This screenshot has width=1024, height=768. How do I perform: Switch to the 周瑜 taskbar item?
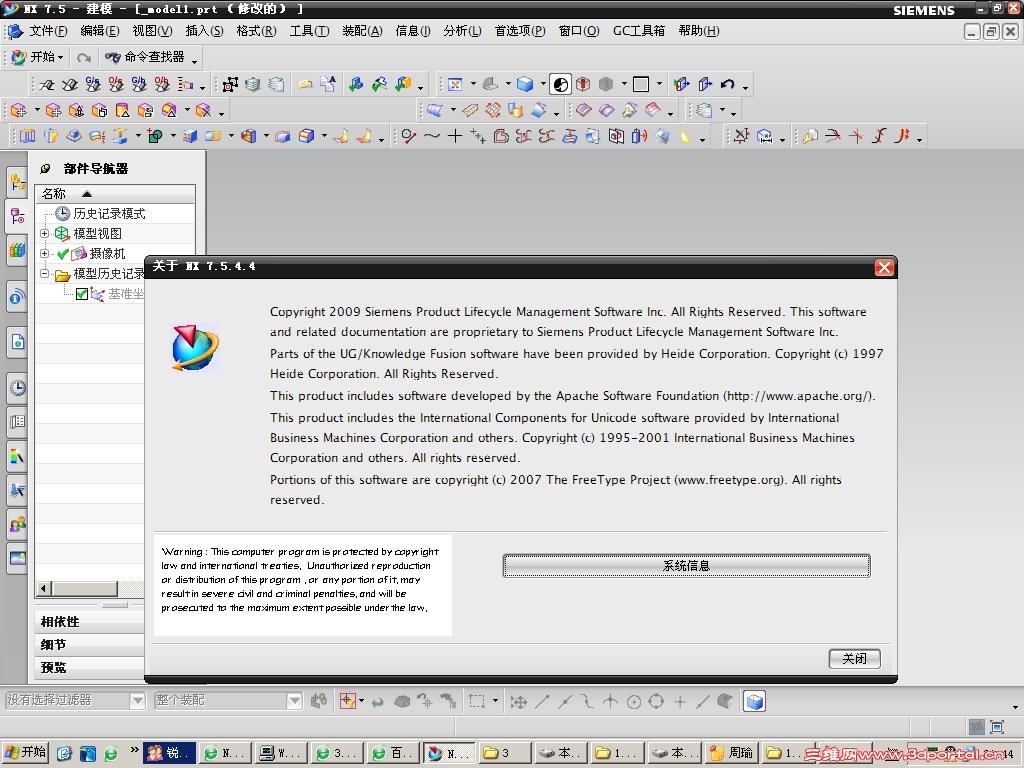coord(731,753)
